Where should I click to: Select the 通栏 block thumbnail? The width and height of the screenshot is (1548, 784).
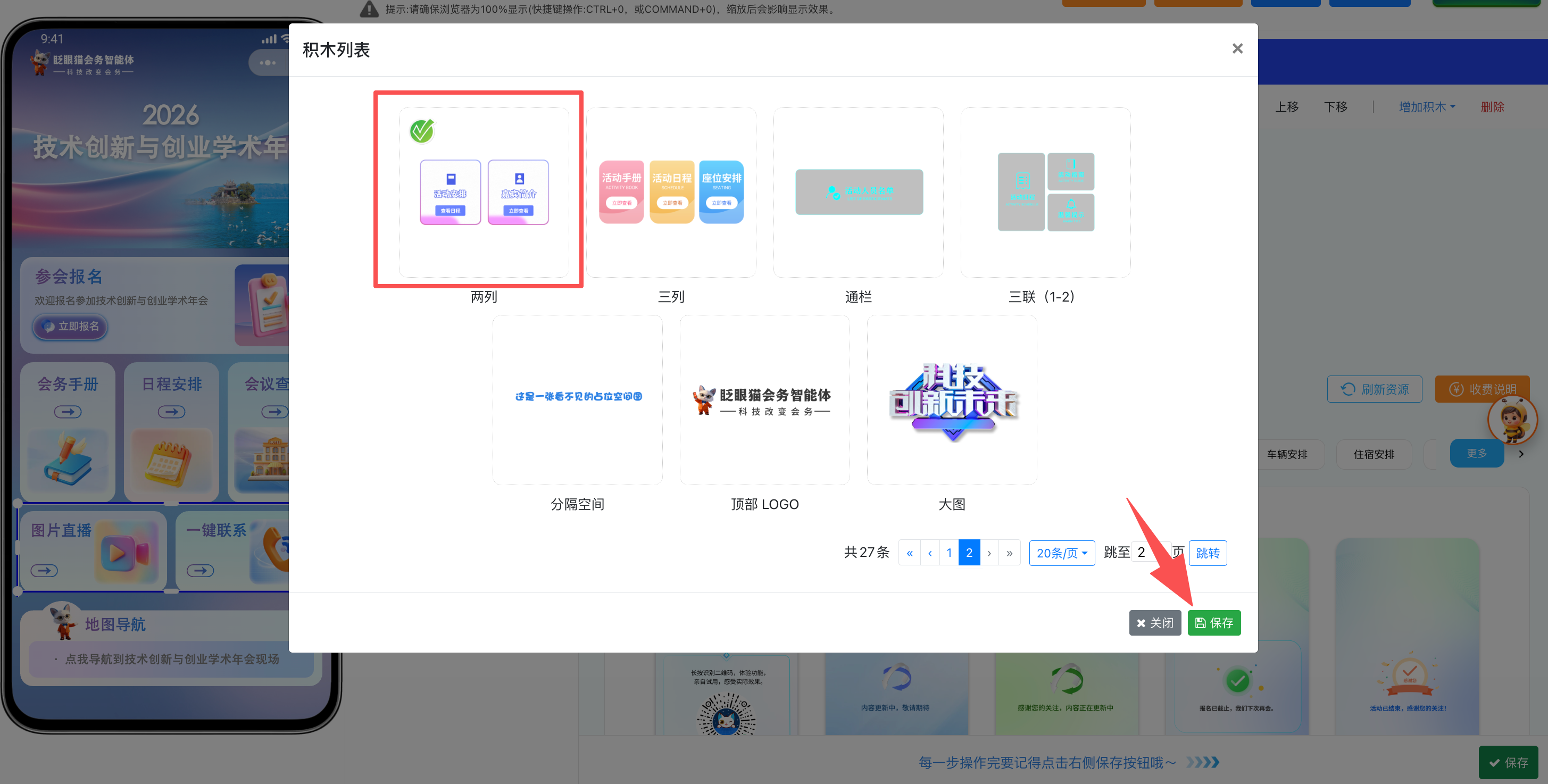pos(858,192)
